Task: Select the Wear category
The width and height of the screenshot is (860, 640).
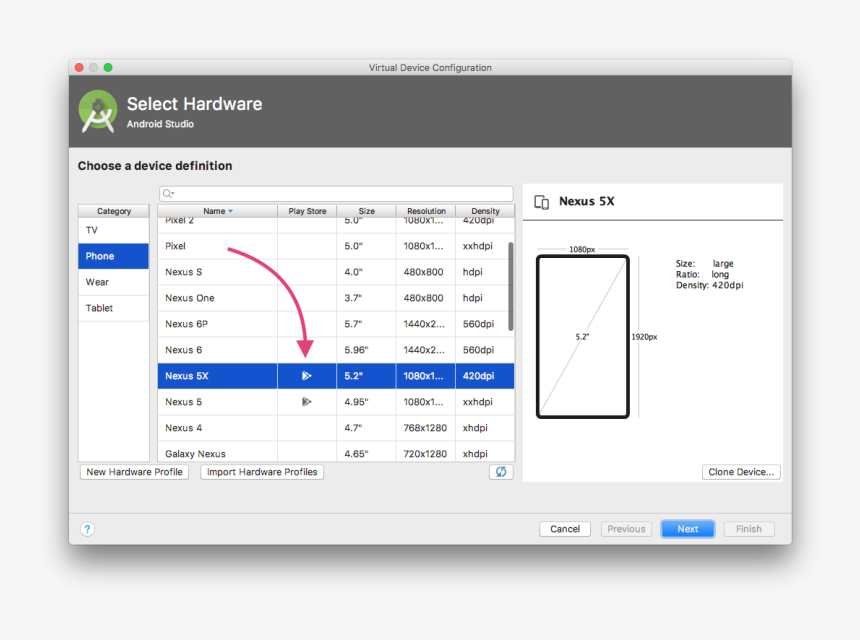Action: click(114, 282)
